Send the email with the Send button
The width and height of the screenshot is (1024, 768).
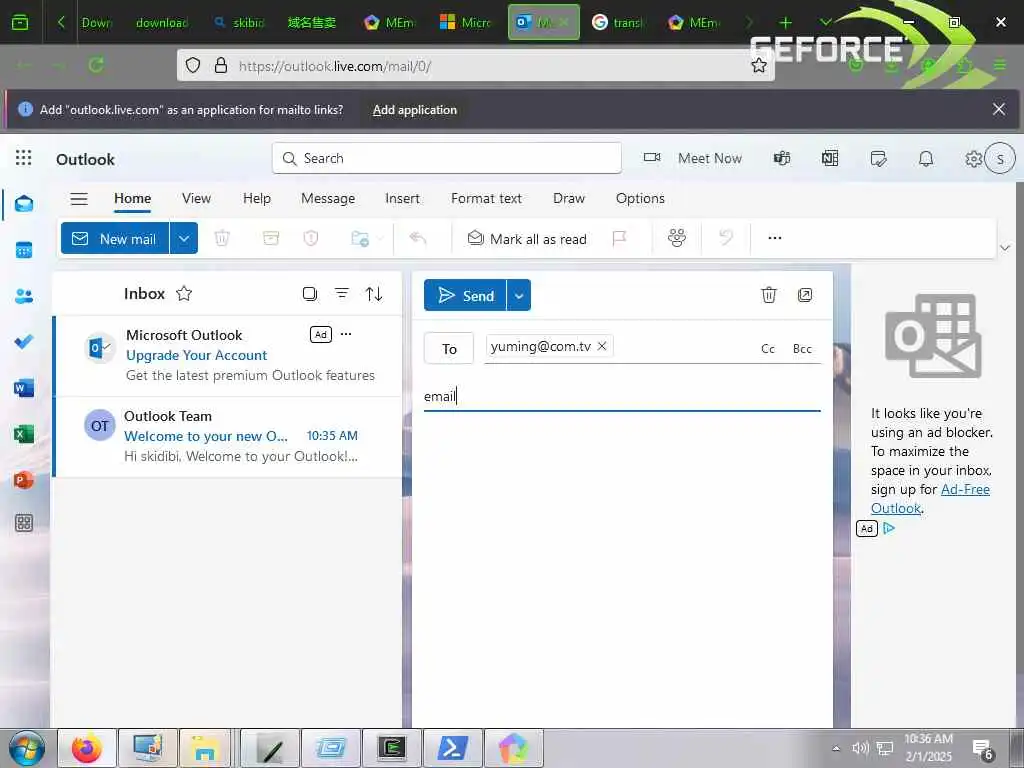[465, 296]
